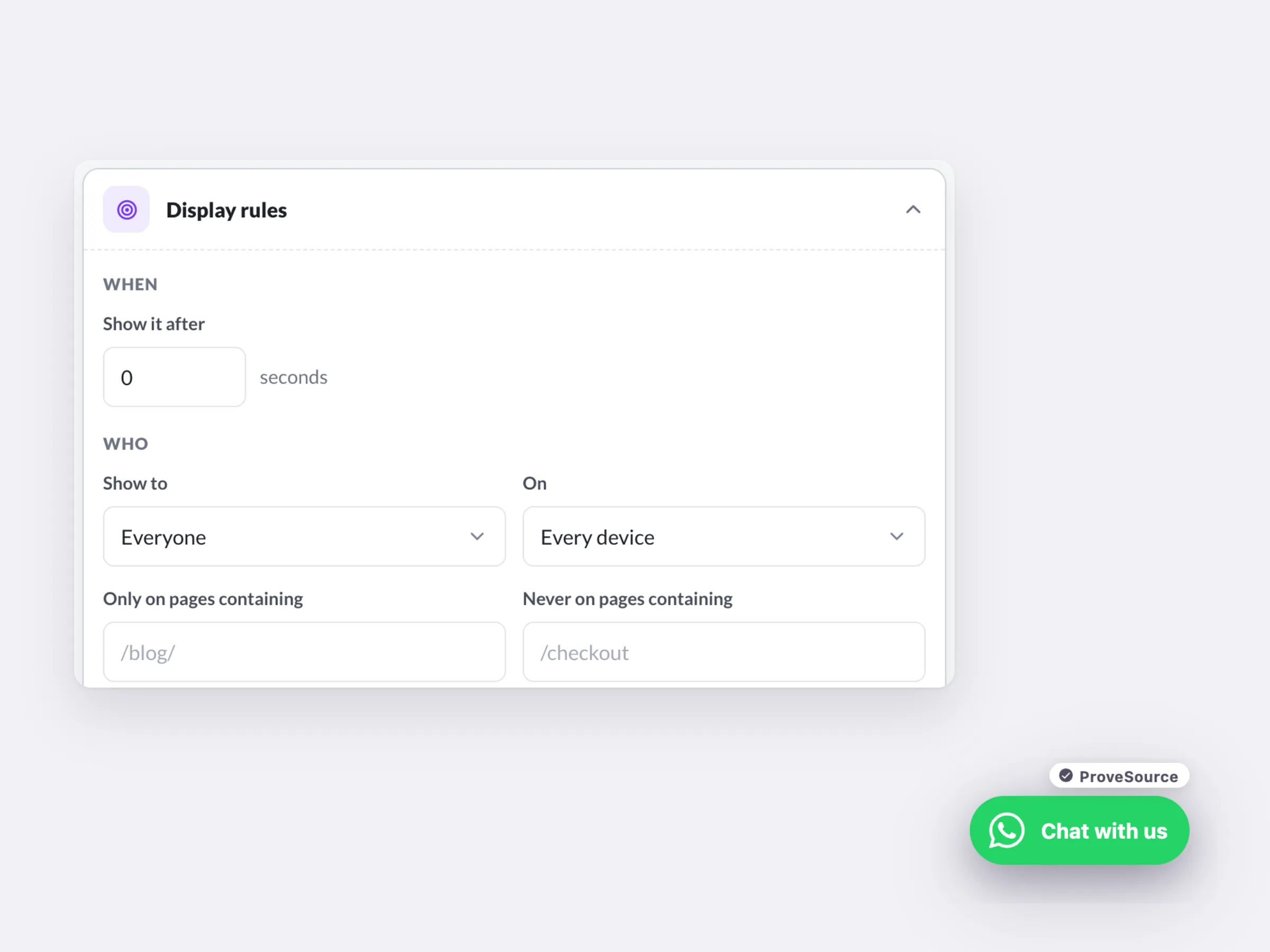Click the WHEN section label

tap(130, 285)
